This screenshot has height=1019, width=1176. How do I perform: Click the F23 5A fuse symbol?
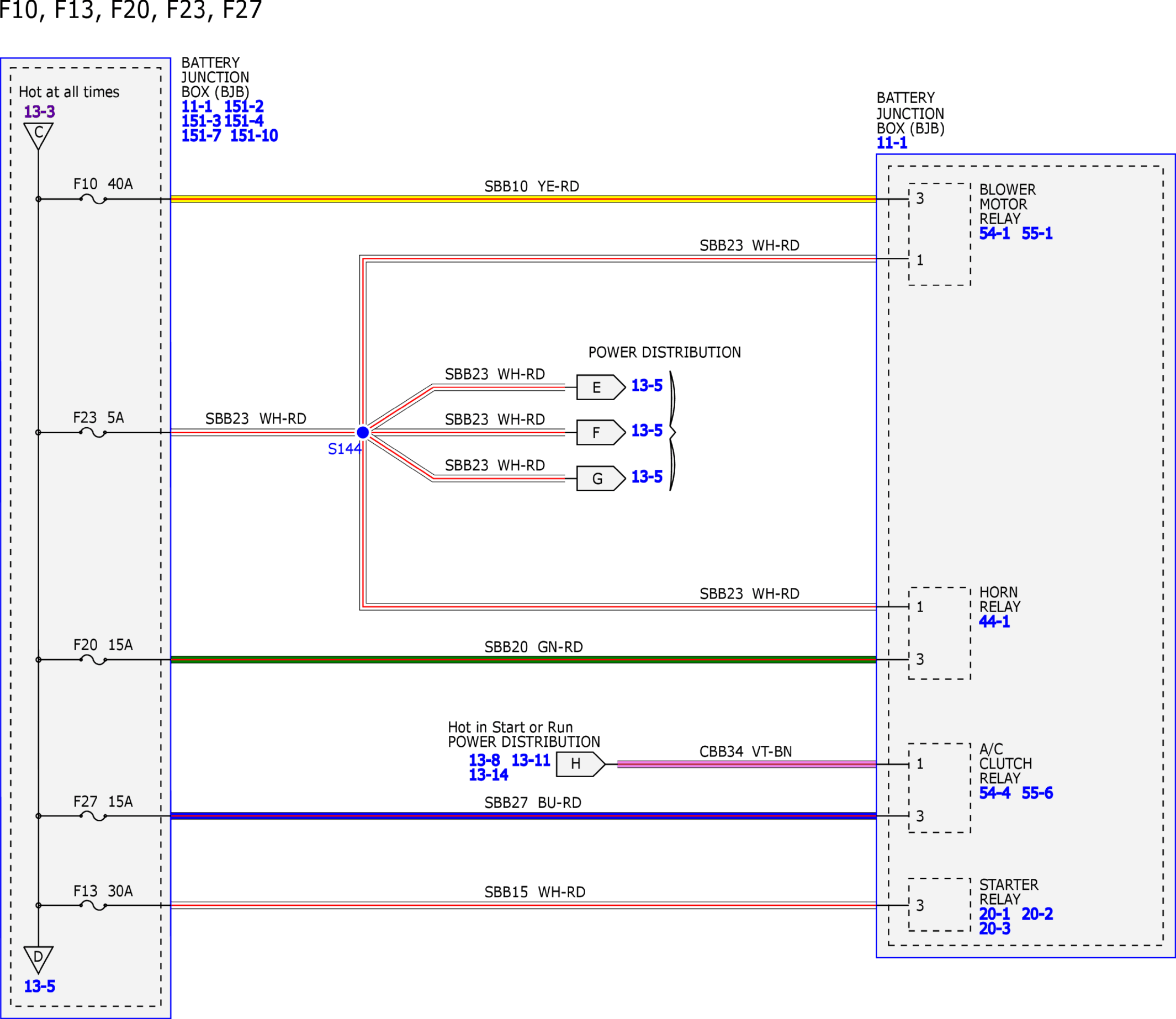[93, 433]
